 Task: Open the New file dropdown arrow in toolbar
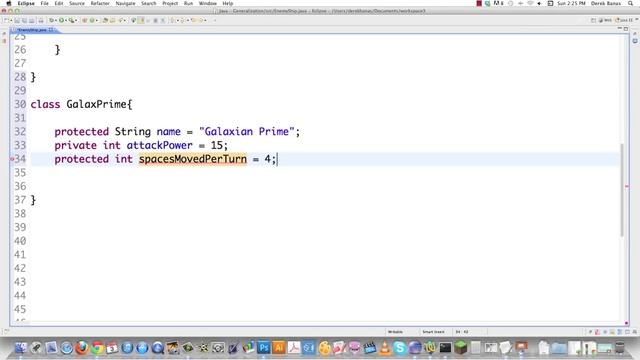pos(11,20)
